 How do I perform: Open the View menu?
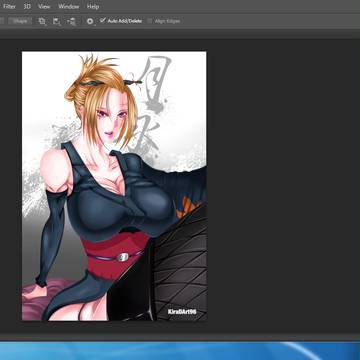click(x=44, y=6)
